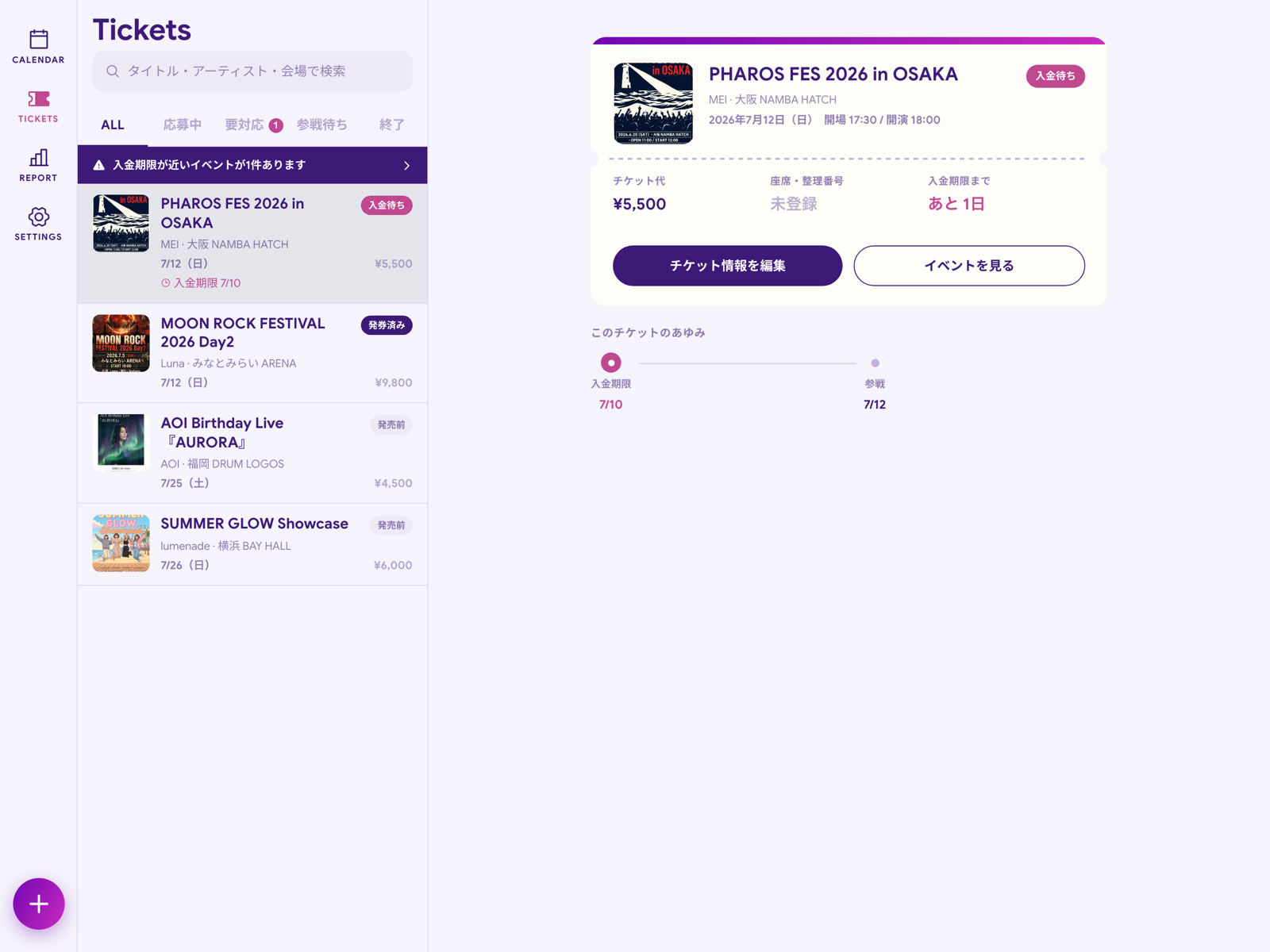1270x952 pixels.
Task: Select the 参戦 7/12 timeline marker
Action: coord(875,363)
